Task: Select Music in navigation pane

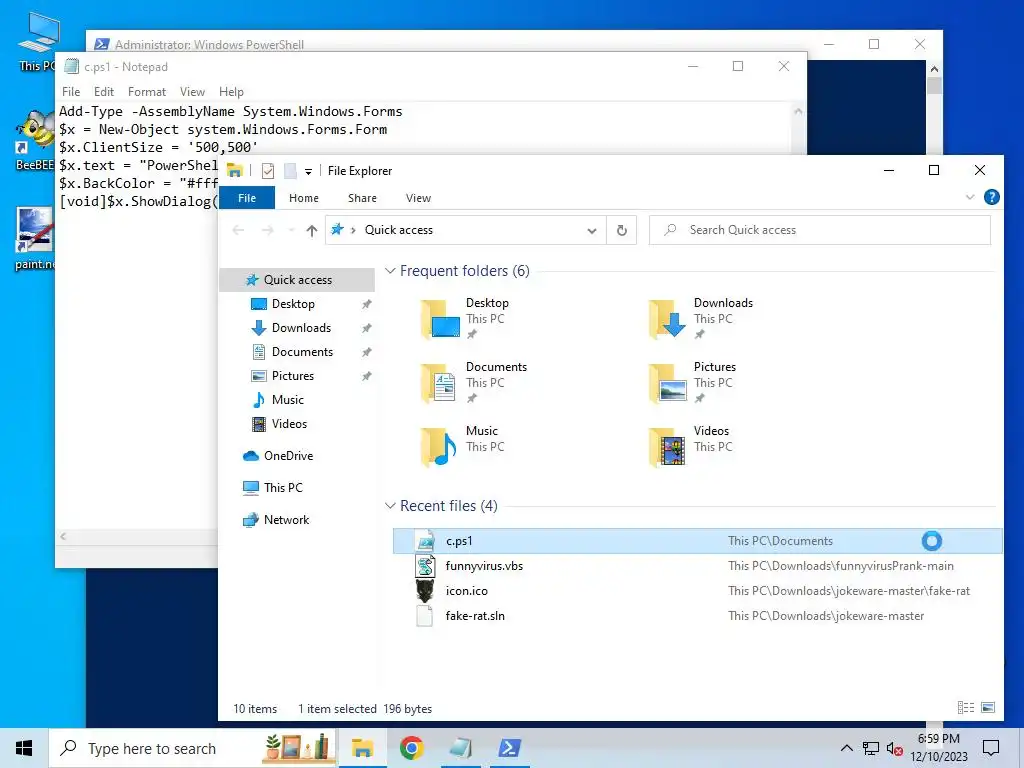Action: click(287, 400)
